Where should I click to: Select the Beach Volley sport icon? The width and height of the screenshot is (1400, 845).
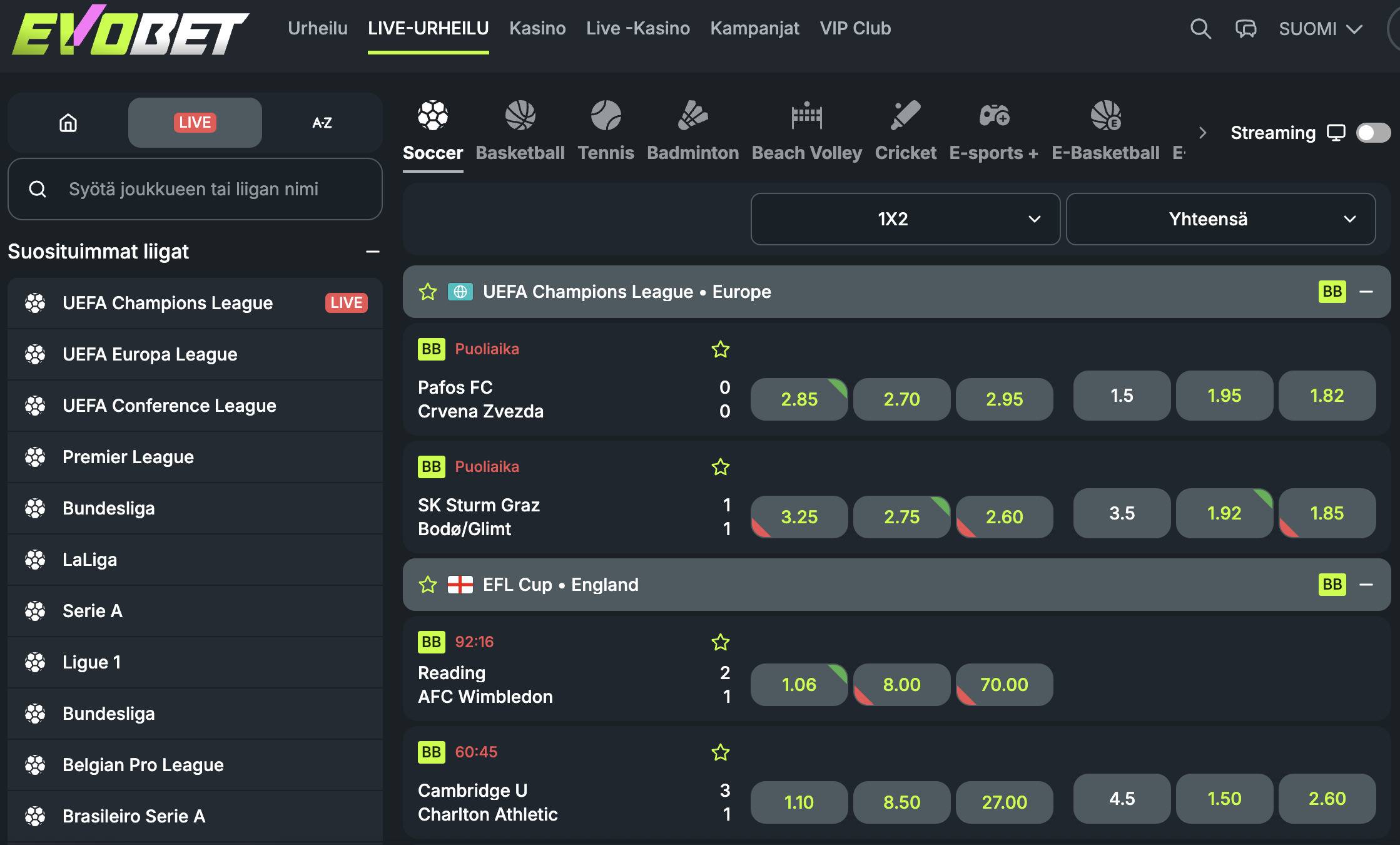click(806, 115)
